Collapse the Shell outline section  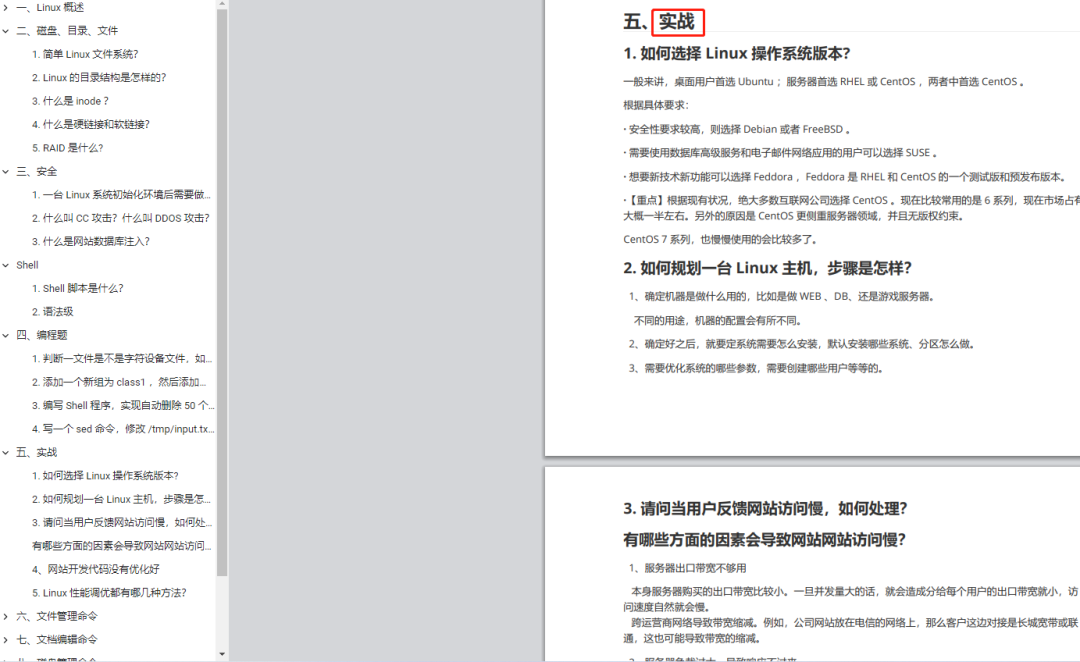pyautogui.click(x=6, y=265)
